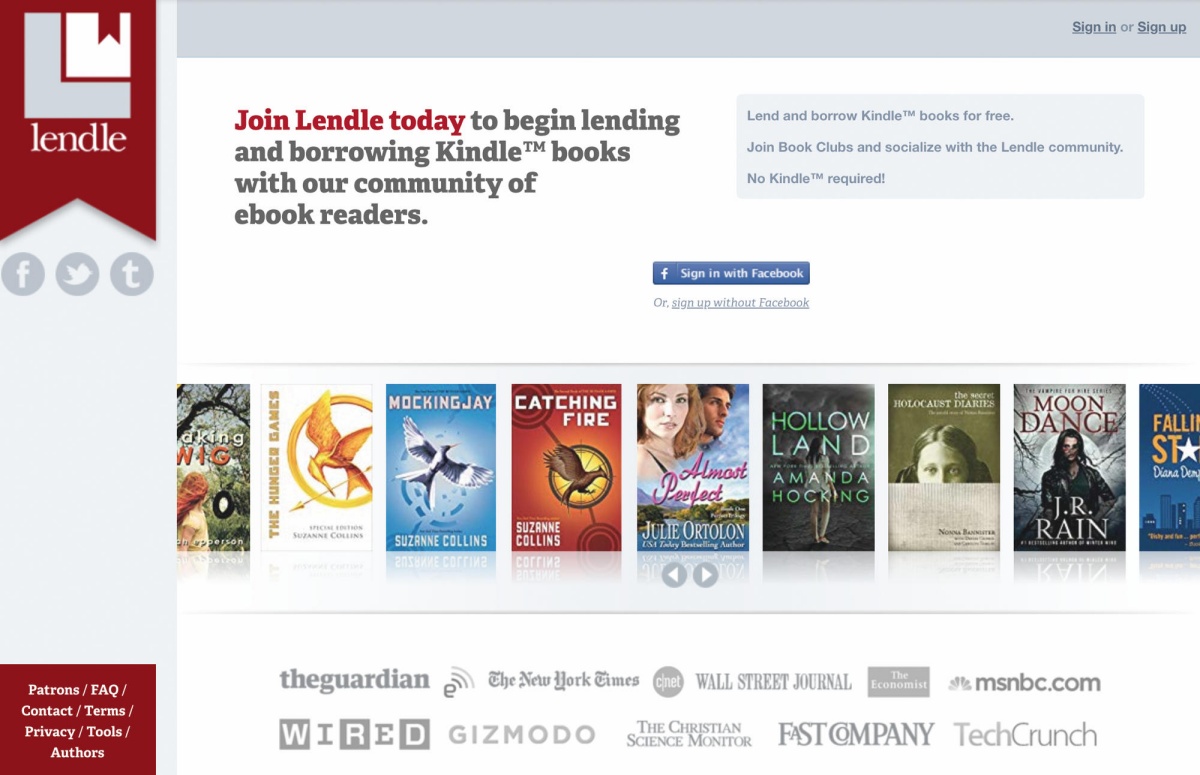The image size is (1200, 775).
Task: Open the Lendle Facebook page icon
Action: (x=23, y=274)
